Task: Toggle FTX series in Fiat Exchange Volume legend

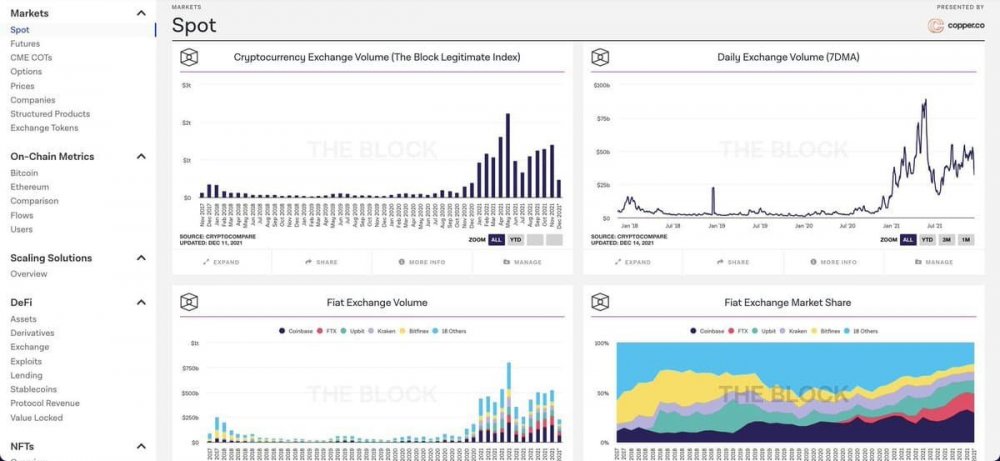Action: point(325,331)
